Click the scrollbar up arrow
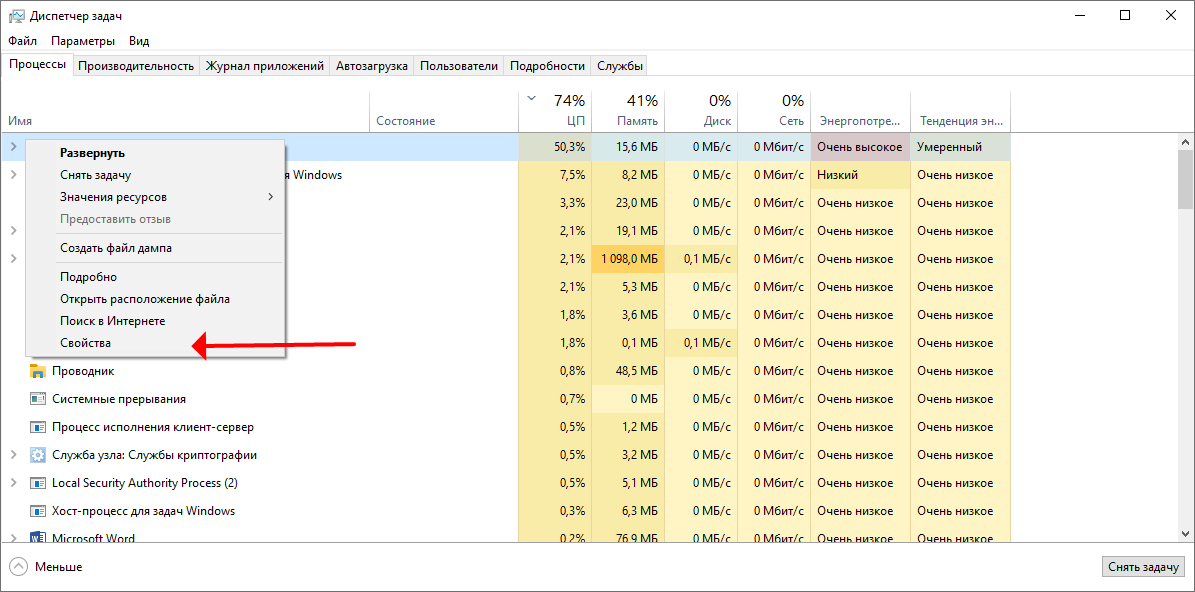The width and height of the screenshot is (1195, 592). point(1185,142)
